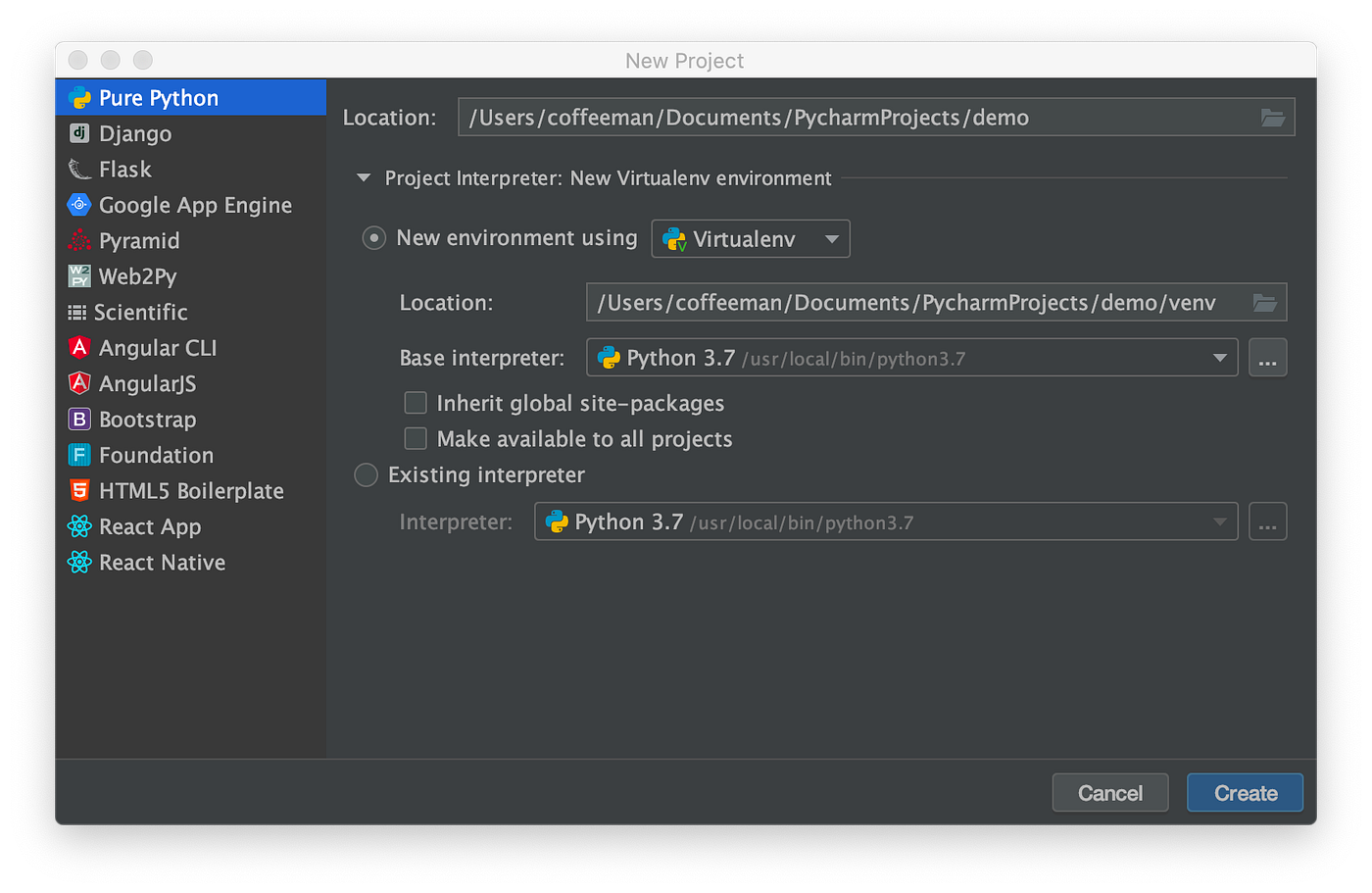Click the HTML5 Boilerplate icon
The width and height of the screenshot is (1372, 893).
pos(78,490)
